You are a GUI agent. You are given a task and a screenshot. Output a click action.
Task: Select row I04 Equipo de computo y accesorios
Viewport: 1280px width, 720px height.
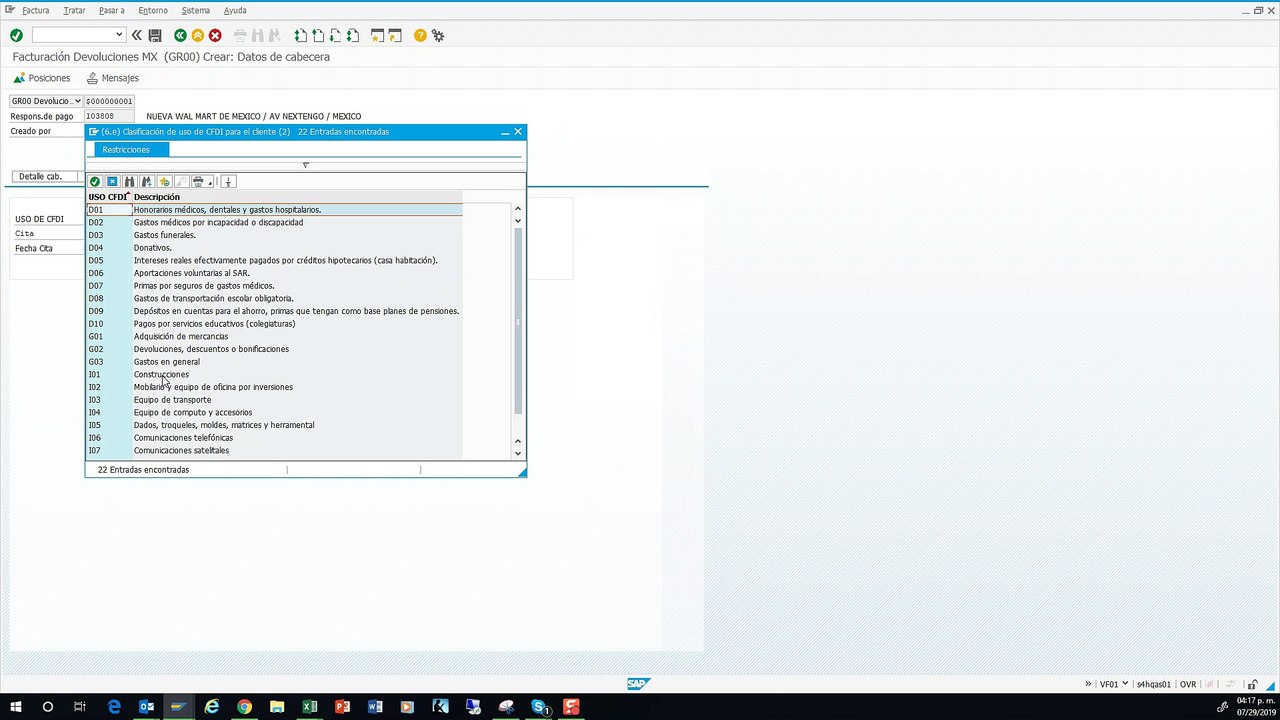(x=274, y=413)
